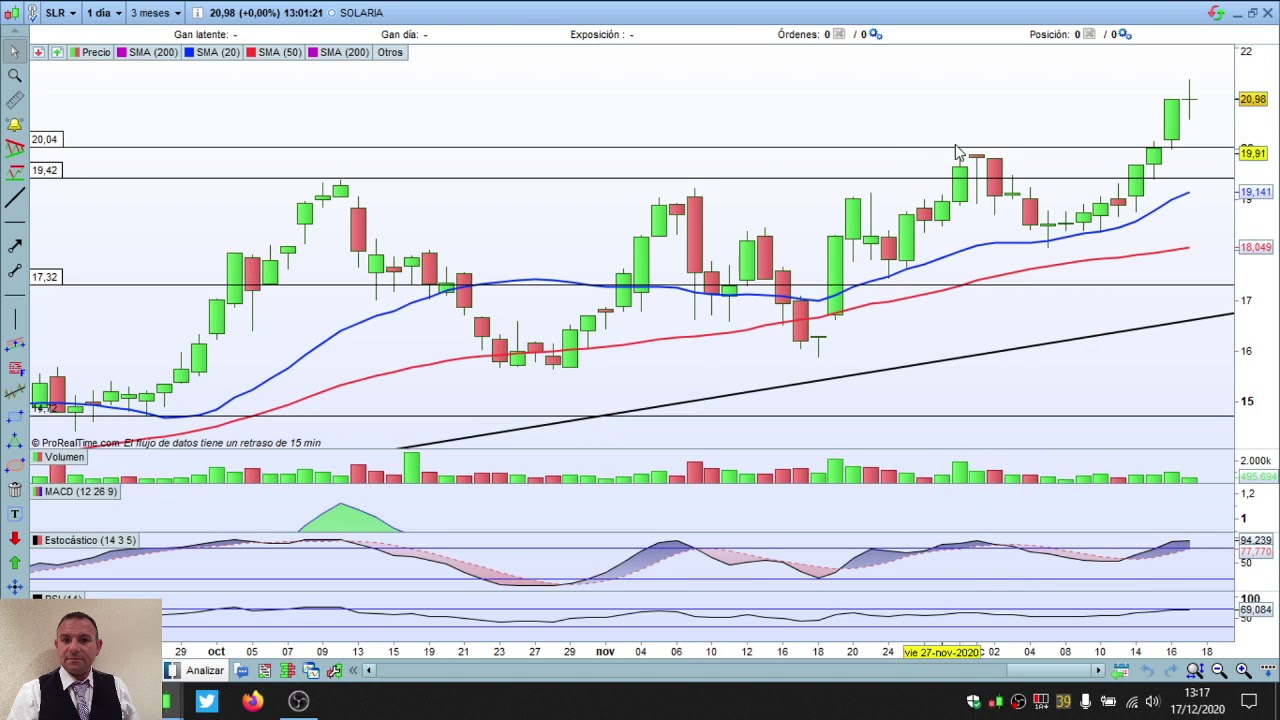Open the candlestick chart style icon
This screenshot has height=720, width=1280.
(x=12, y=13)
